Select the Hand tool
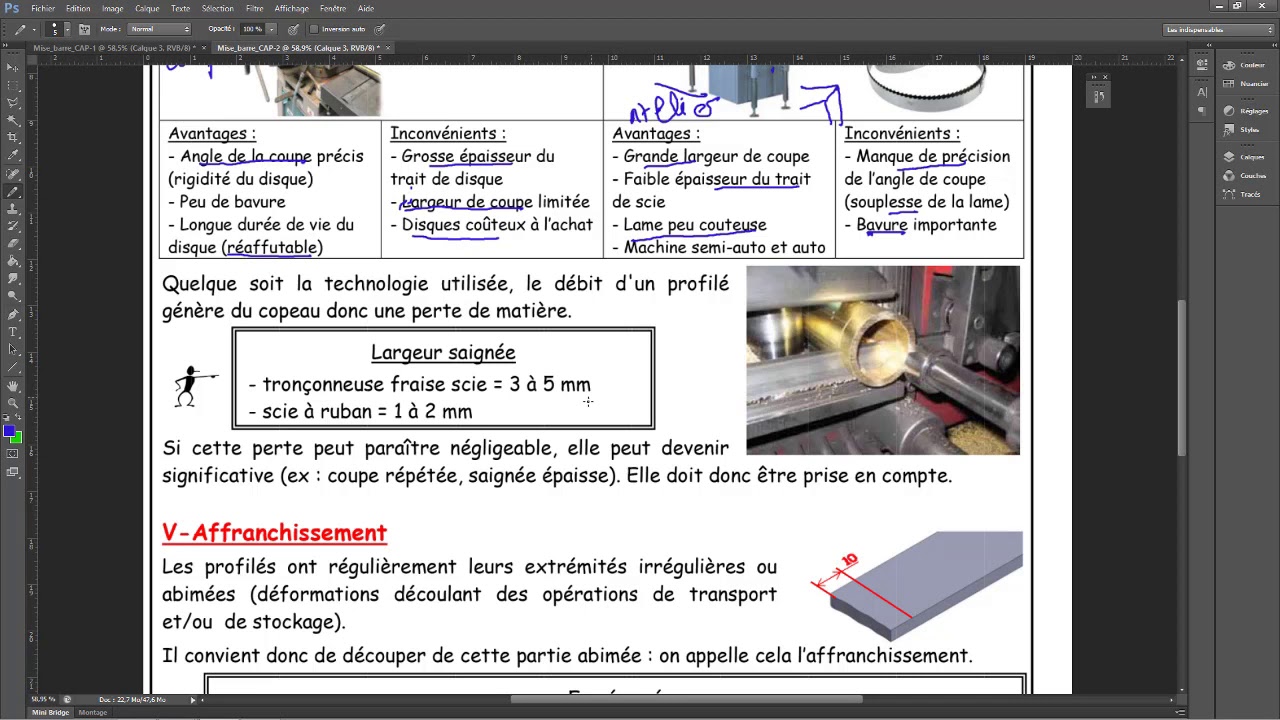Screen dimensions: 1280x720 13,386
